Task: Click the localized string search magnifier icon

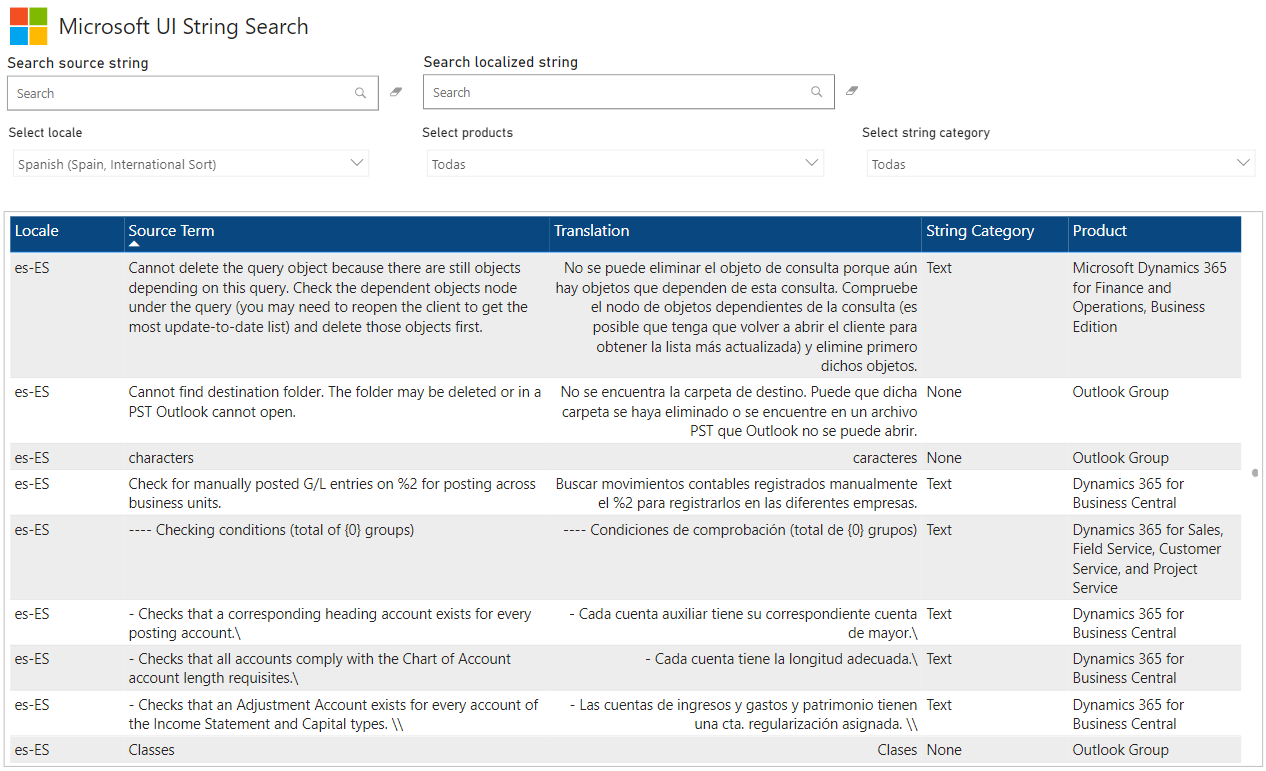Action: [816, 91]
